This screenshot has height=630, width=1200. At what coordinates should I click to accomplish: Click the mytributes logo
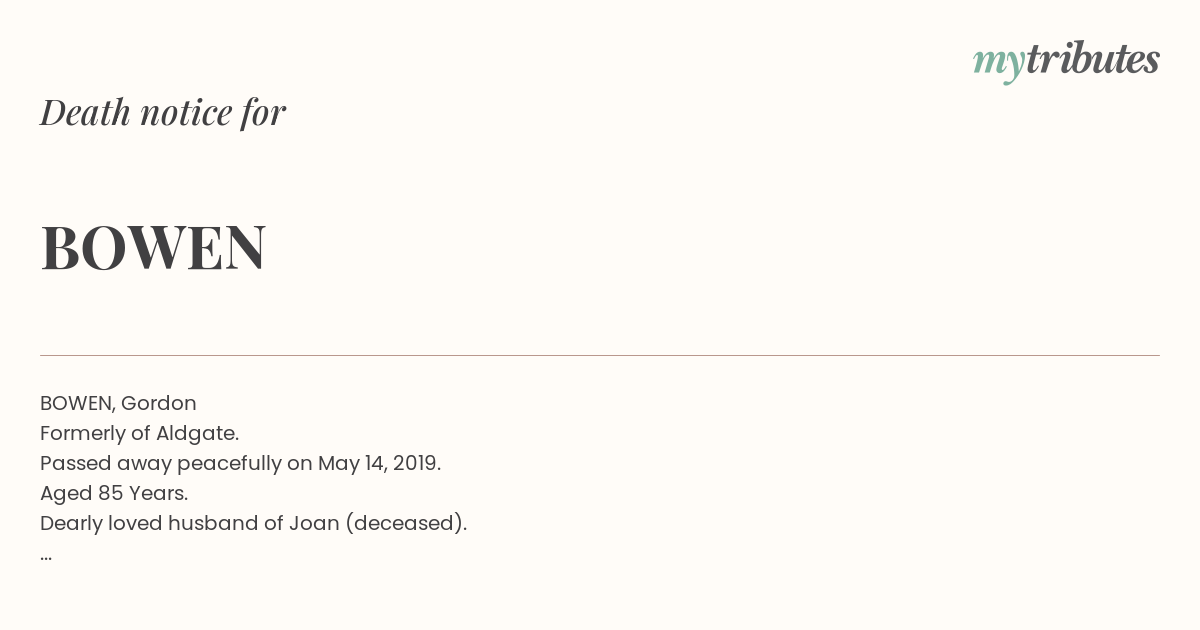coord(1066,61)
